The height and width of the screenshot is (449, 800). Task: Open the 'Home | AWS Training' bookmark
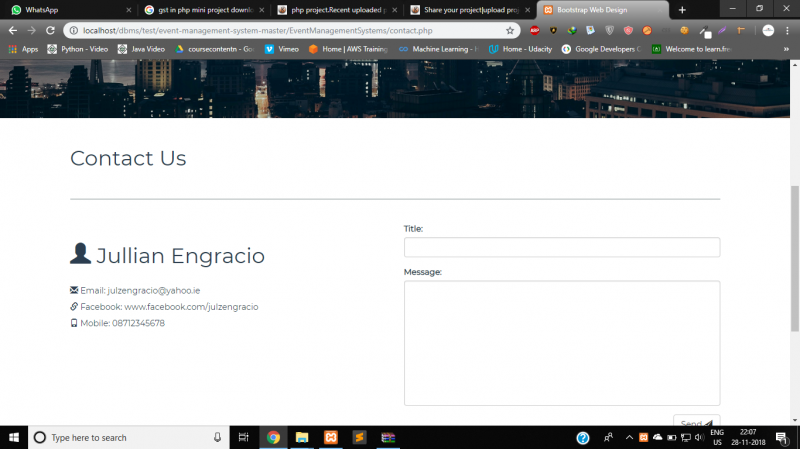348,49
